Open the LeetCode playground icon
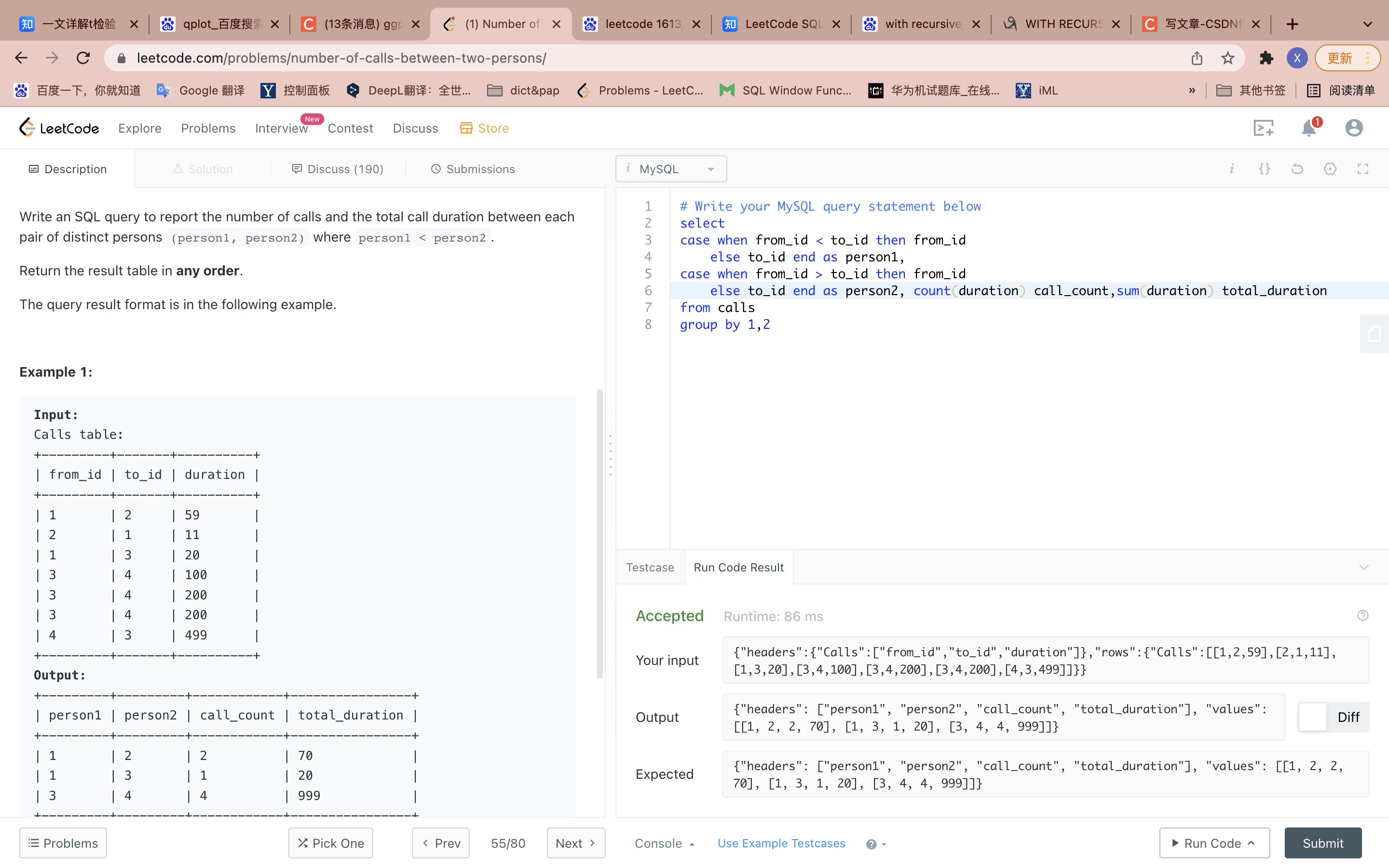 [1263, 128]
